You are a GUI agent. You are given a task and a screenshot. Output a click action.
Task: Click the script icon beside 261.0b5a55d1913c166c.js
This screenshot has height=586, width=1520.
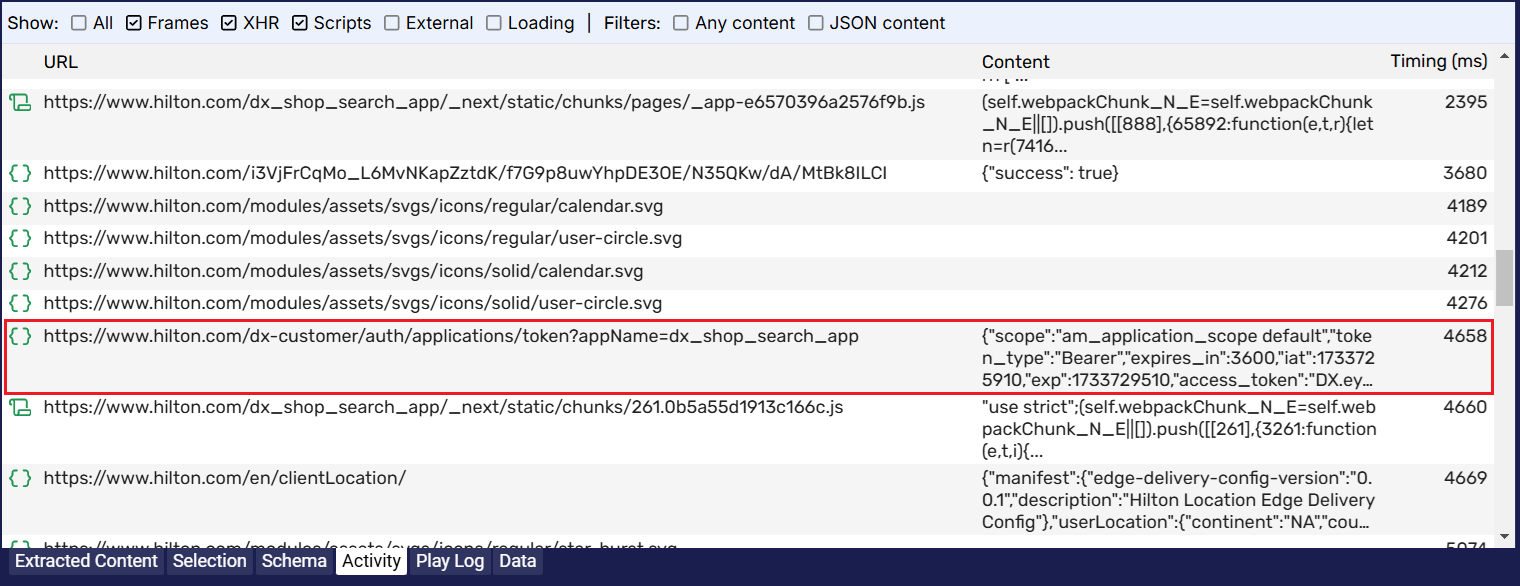click(x=20, y=407)
